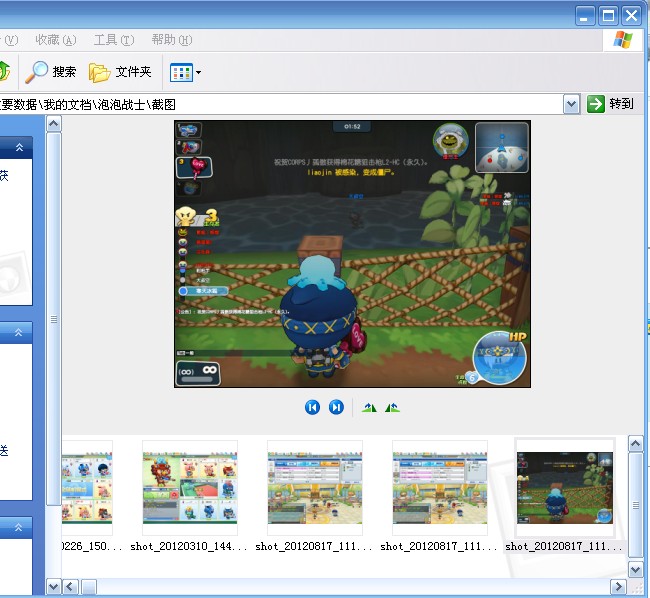Click the filmstrip vertical scroll up arrow
The height and width of the screenshot is (598, 650).
(635, 444)
